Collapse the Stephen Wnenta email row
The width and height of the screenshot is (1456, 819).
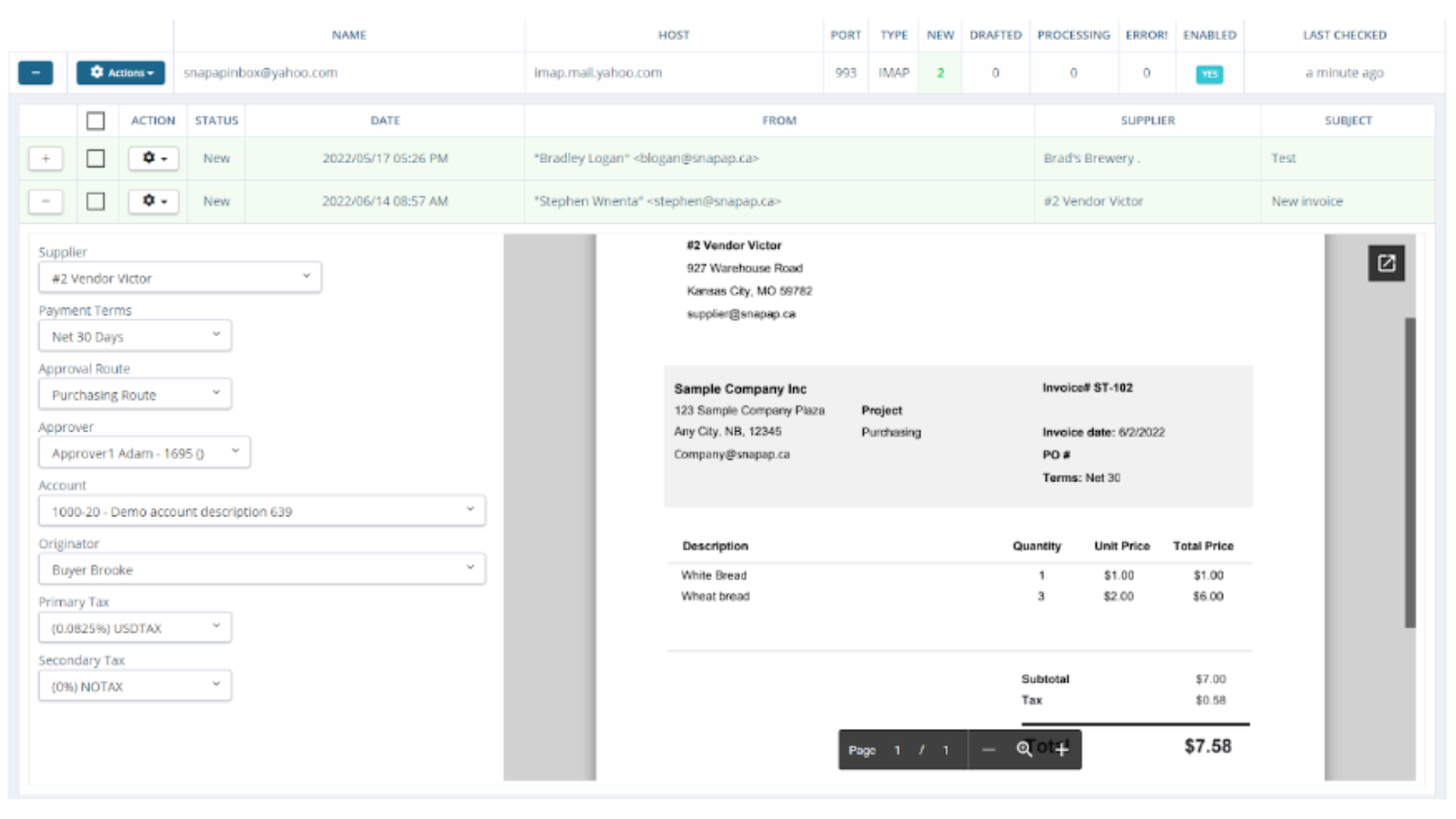click(45, 201)
